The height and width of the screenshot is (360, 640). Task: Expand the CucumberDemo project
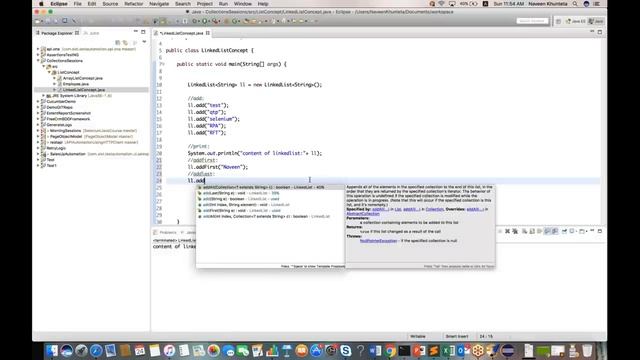coord(38,101)
